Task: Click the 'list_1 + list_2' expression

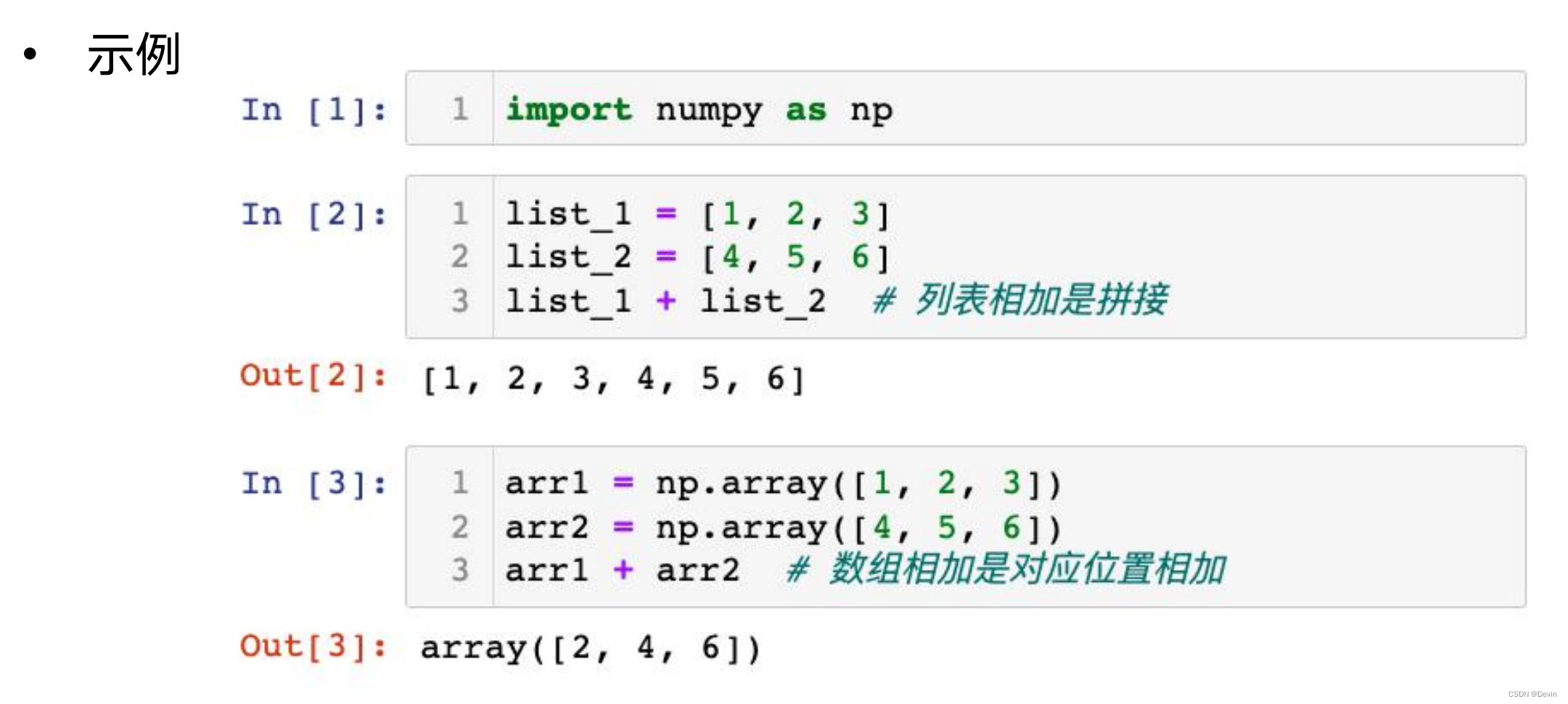Action: (x=665, y=301)
